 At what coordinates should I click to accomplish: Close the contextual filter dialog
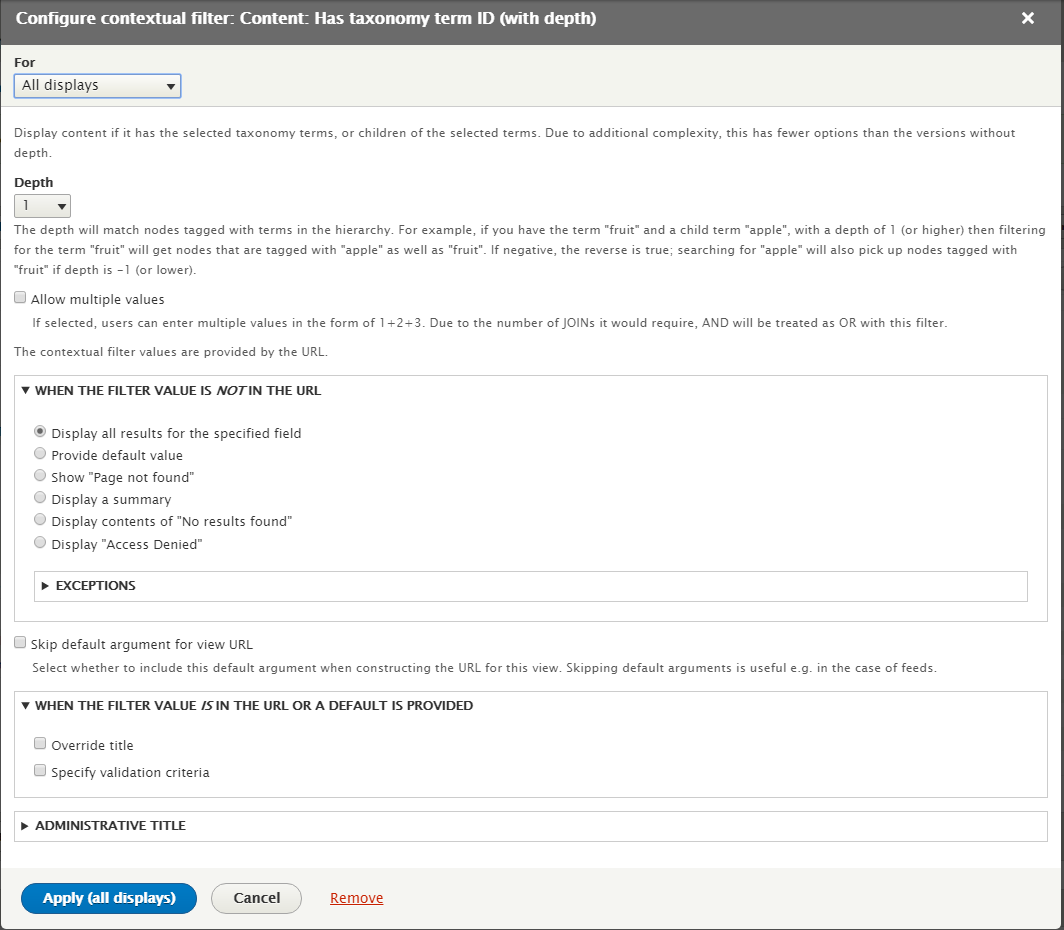[1027, 18]
